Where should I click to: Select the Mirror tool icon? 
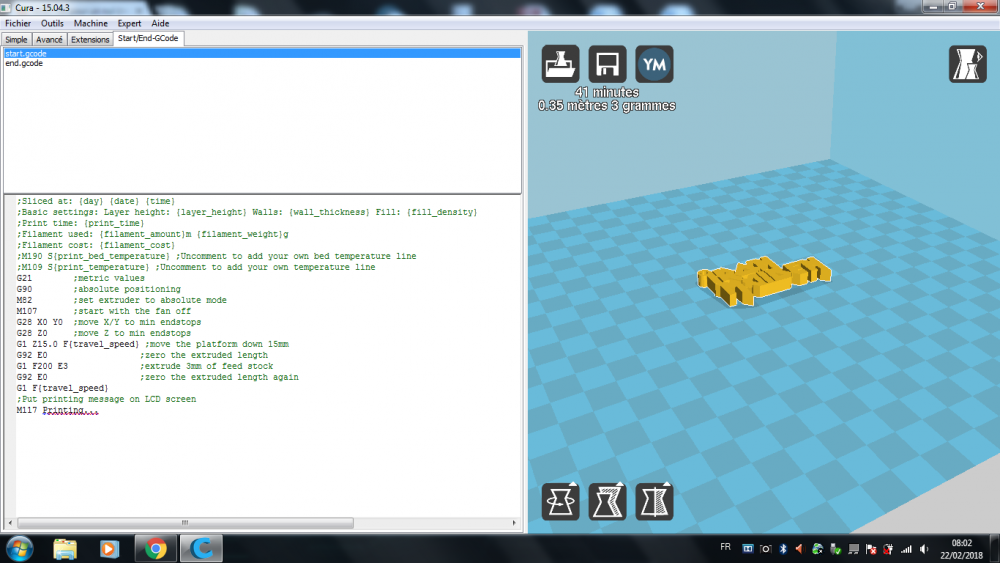point(654,501)
